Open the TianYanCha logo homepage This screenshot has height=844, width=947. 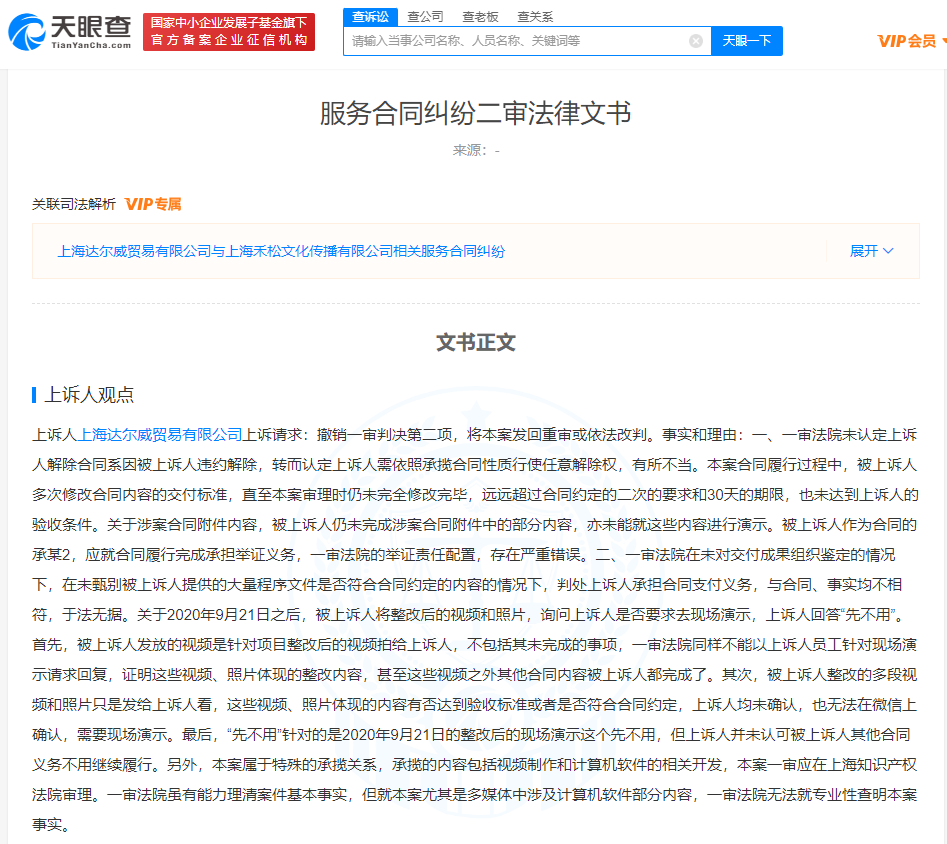click(x=70, y=31)
